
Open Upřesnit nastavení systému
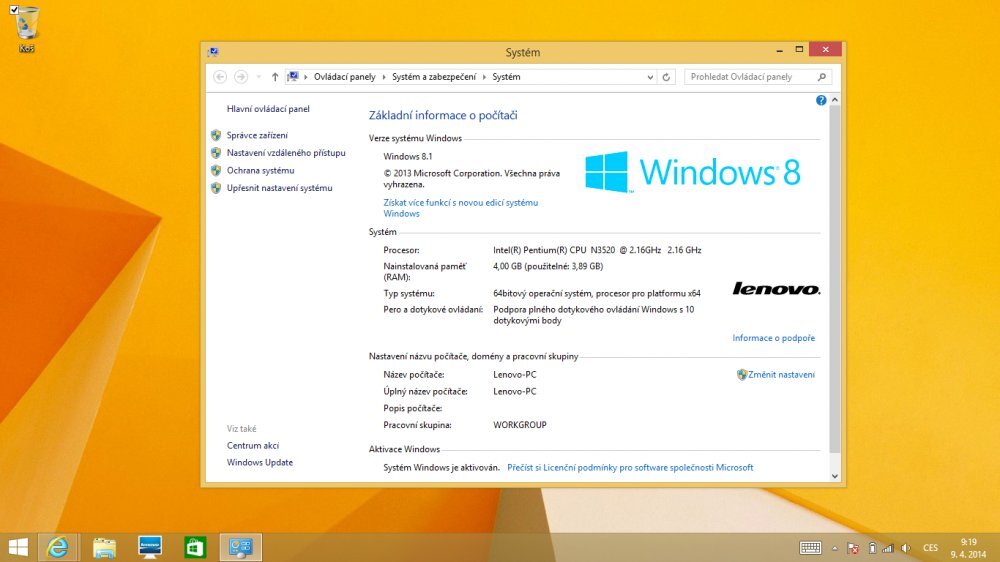pyautogui.click(x=279, y=188)
